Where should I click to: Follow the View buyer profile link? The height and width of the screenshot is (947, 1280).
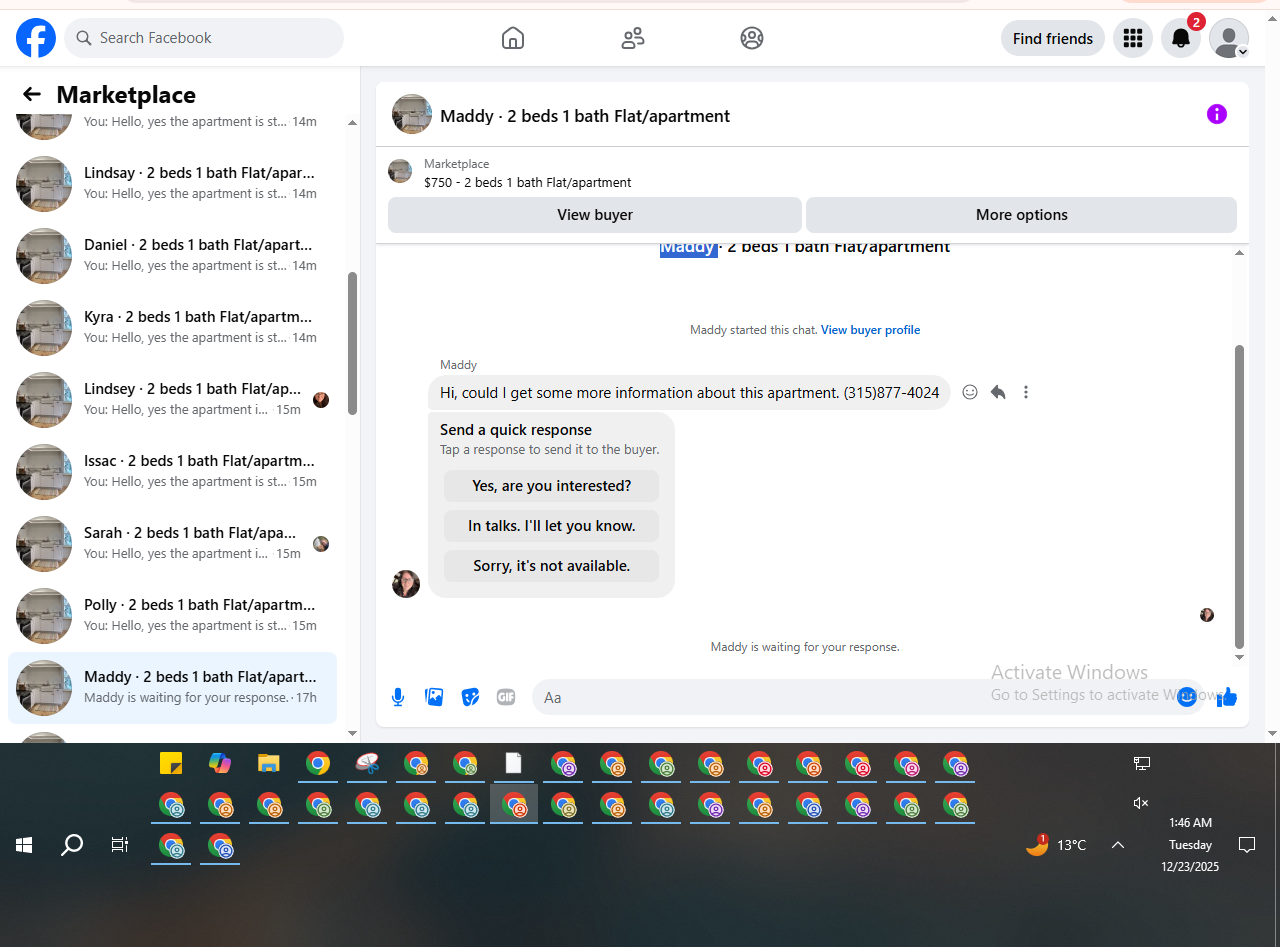click(x=870, y=330)
